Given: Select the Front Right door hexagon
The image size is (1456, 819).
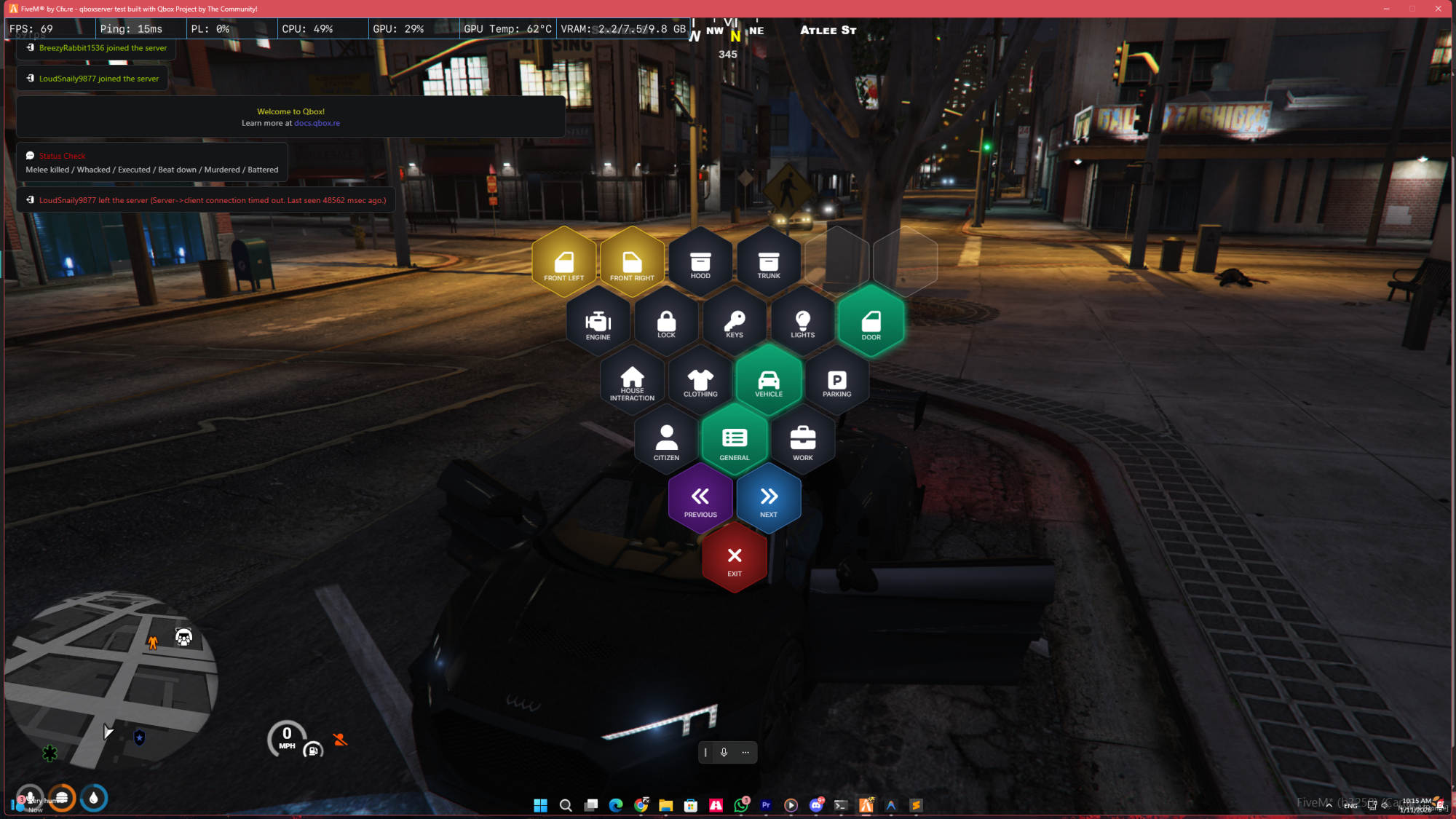Looking at the screenshot, I should tap(632, 262).
